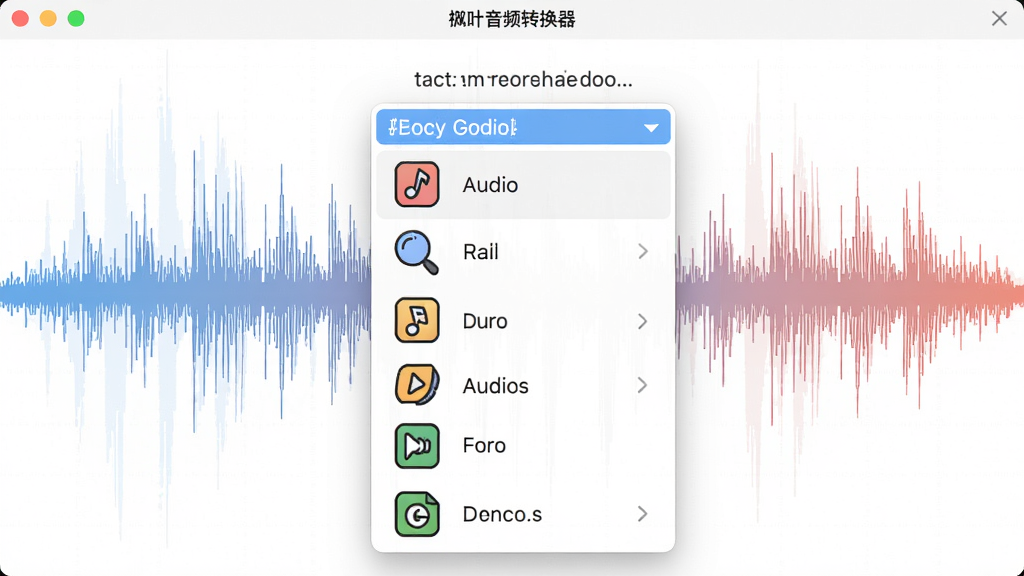Expand the Denco.s submenu chevron
Screen dimensions: 1024x576
click(x=643, y=514)
